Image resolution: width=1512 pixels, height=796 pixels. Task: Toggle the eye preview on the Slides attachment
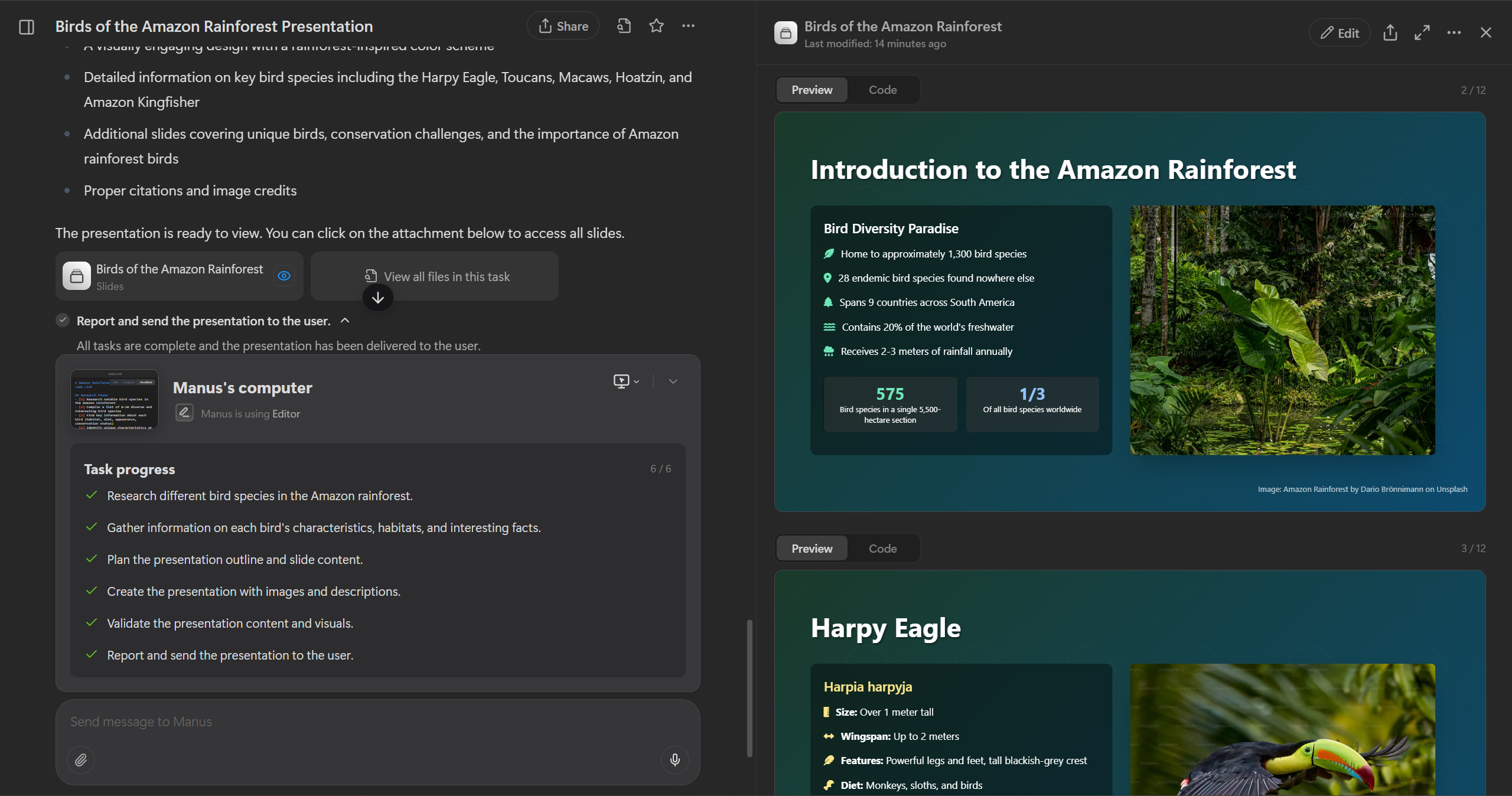[284, 276]
